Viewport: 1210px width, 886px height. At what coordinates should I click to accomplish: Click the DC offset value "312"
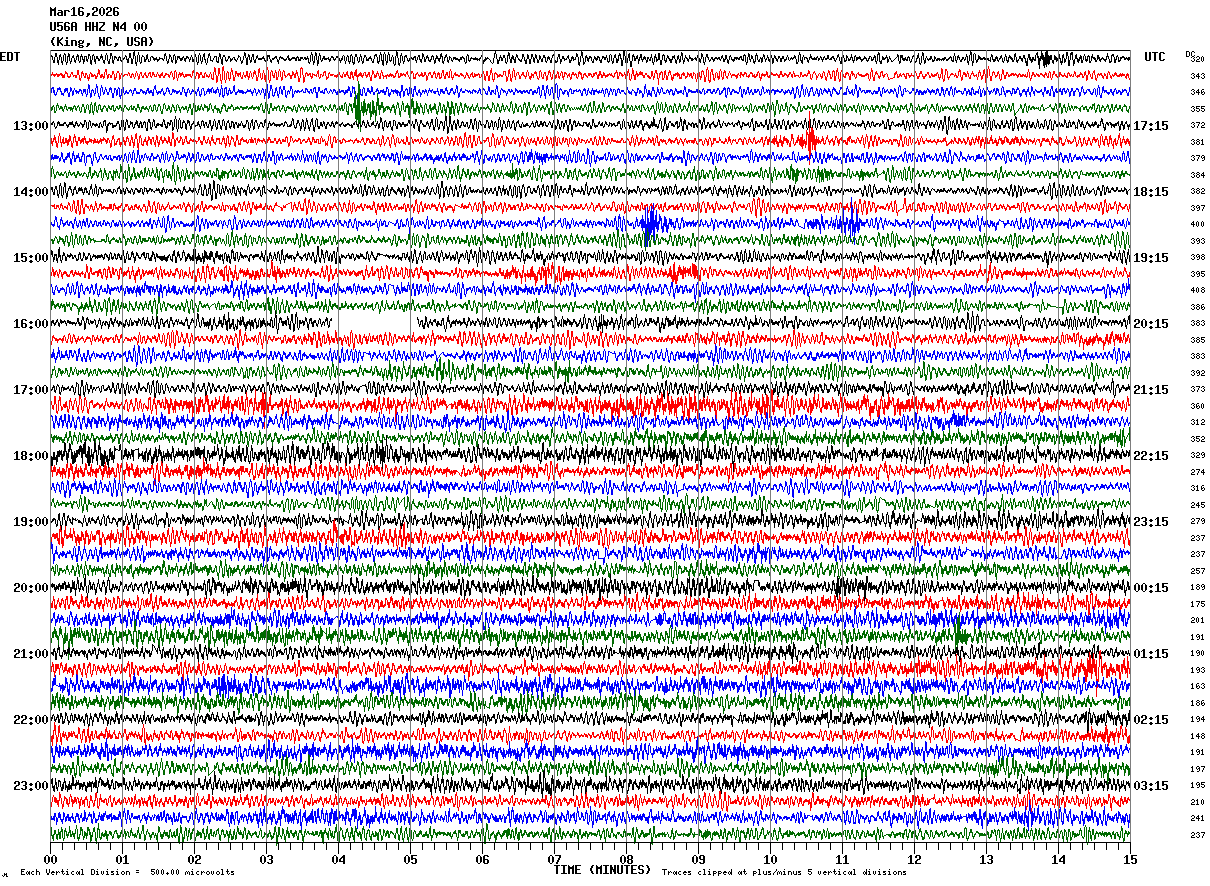[x=1197, y=422]
